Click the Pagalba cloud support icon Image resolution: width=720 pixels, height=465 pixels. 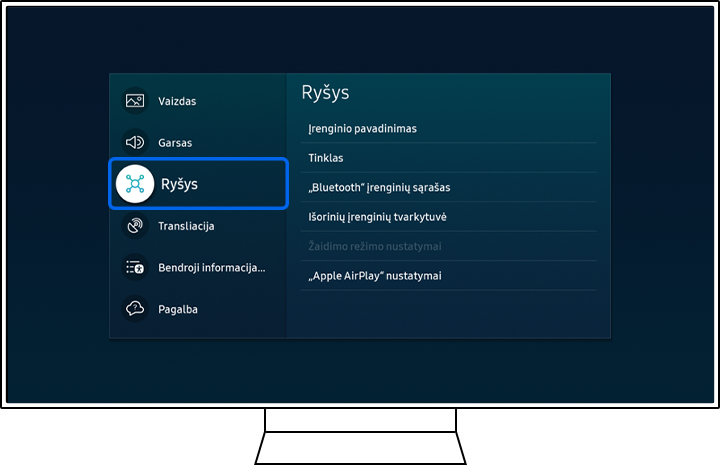(x=134, y=309)
